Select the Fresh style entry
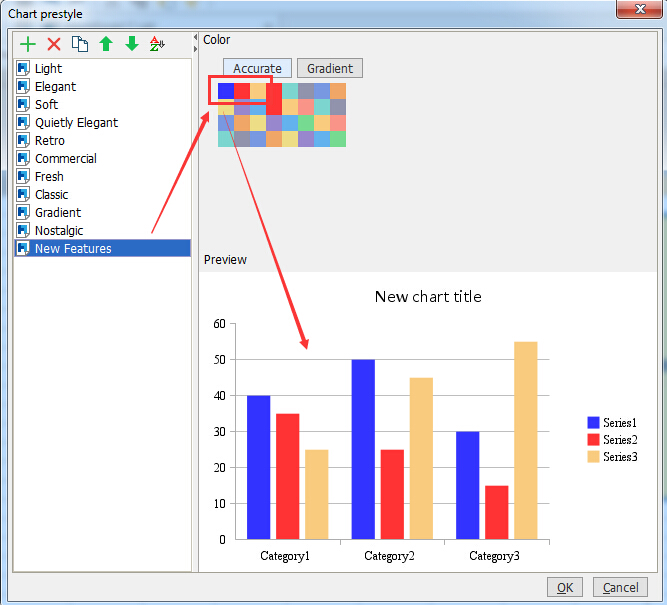 [102, 177]
